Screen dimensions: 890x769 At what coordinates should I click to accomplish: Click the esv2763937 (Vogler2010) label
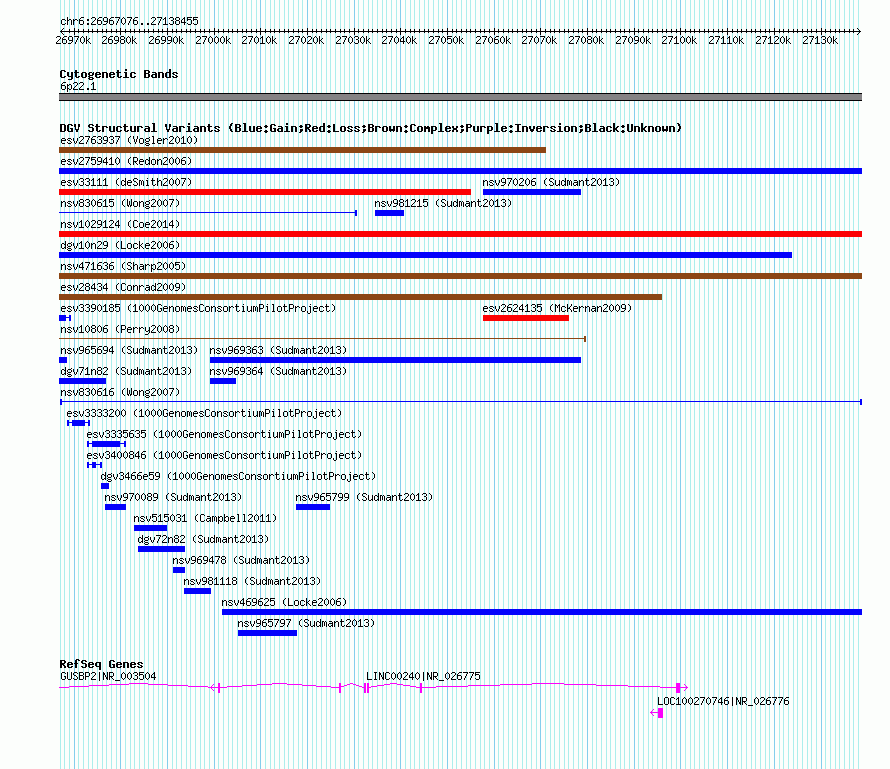click(129, 140)
